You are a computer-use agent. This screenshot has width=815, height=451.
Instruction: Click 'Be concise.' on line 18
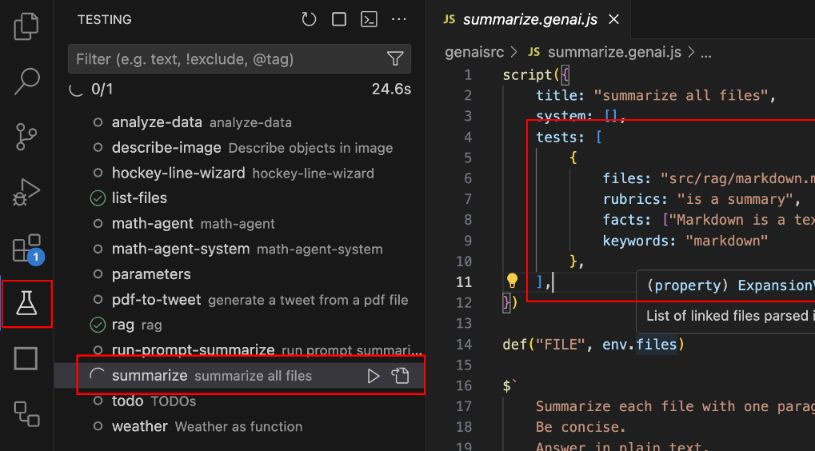581,427
